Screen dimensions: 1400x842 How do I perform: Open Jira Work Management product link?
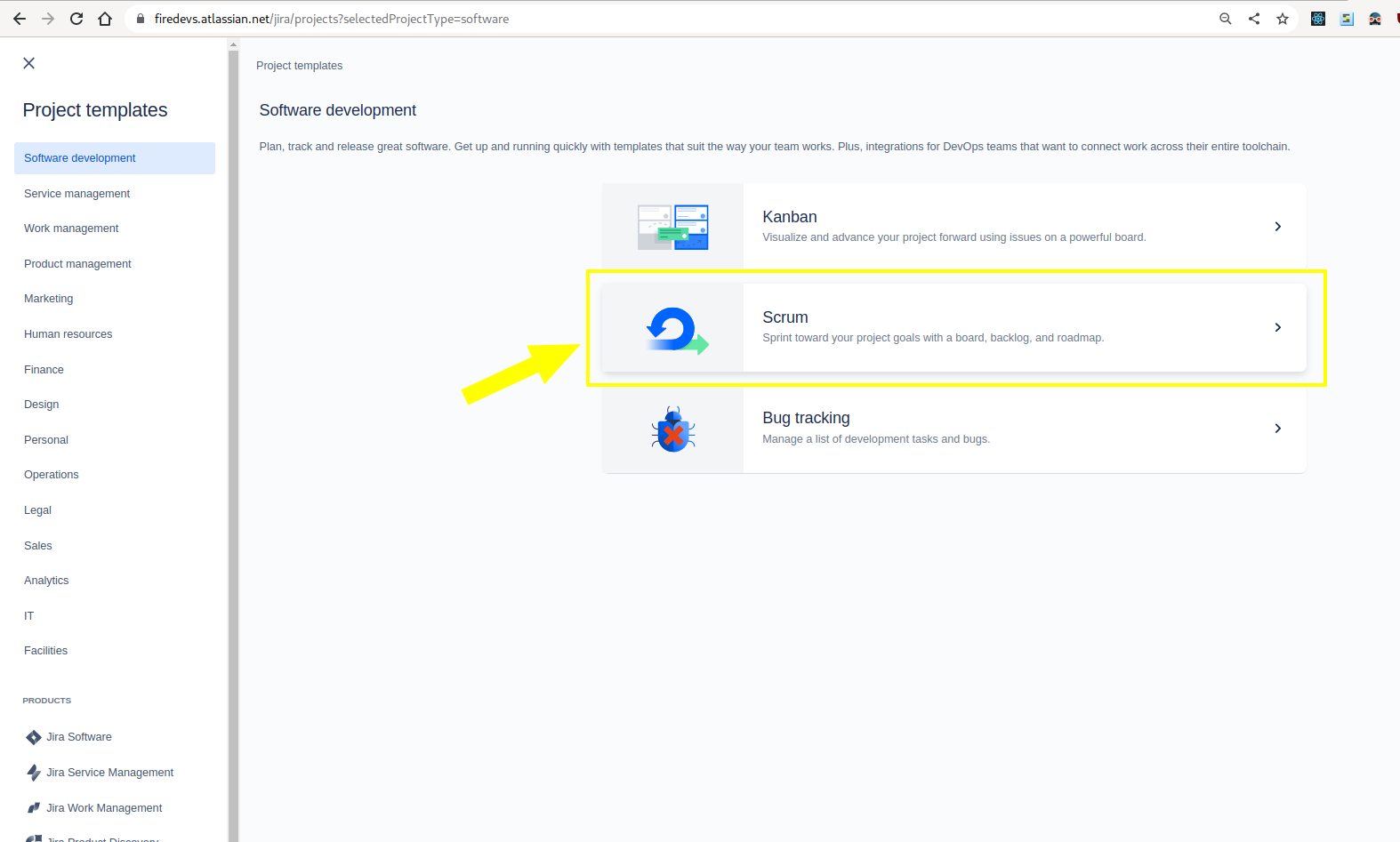(104, 808)
